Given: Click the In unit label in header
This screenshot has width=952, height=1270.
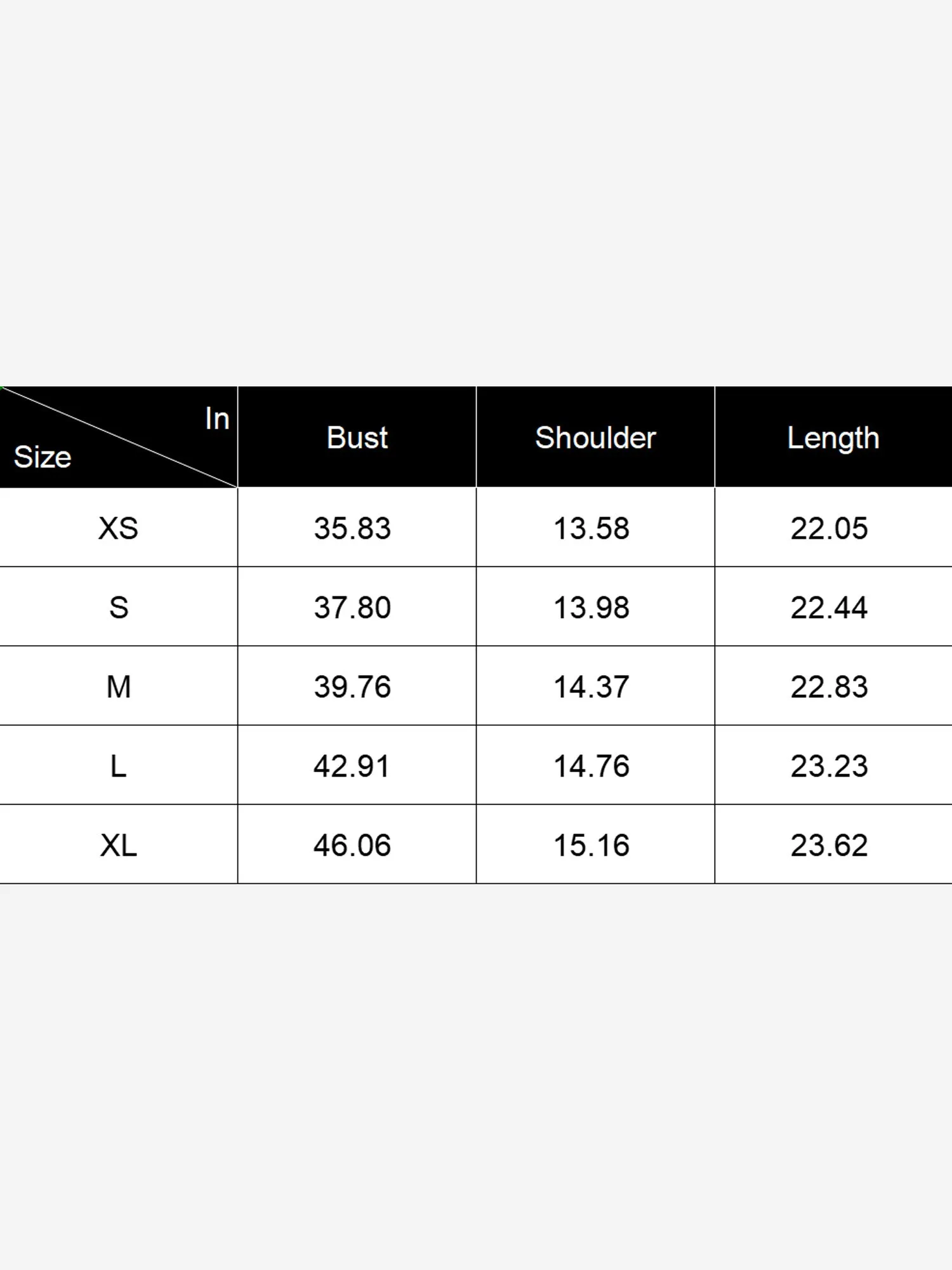Looking at the screenshot, I should point(217,419).
